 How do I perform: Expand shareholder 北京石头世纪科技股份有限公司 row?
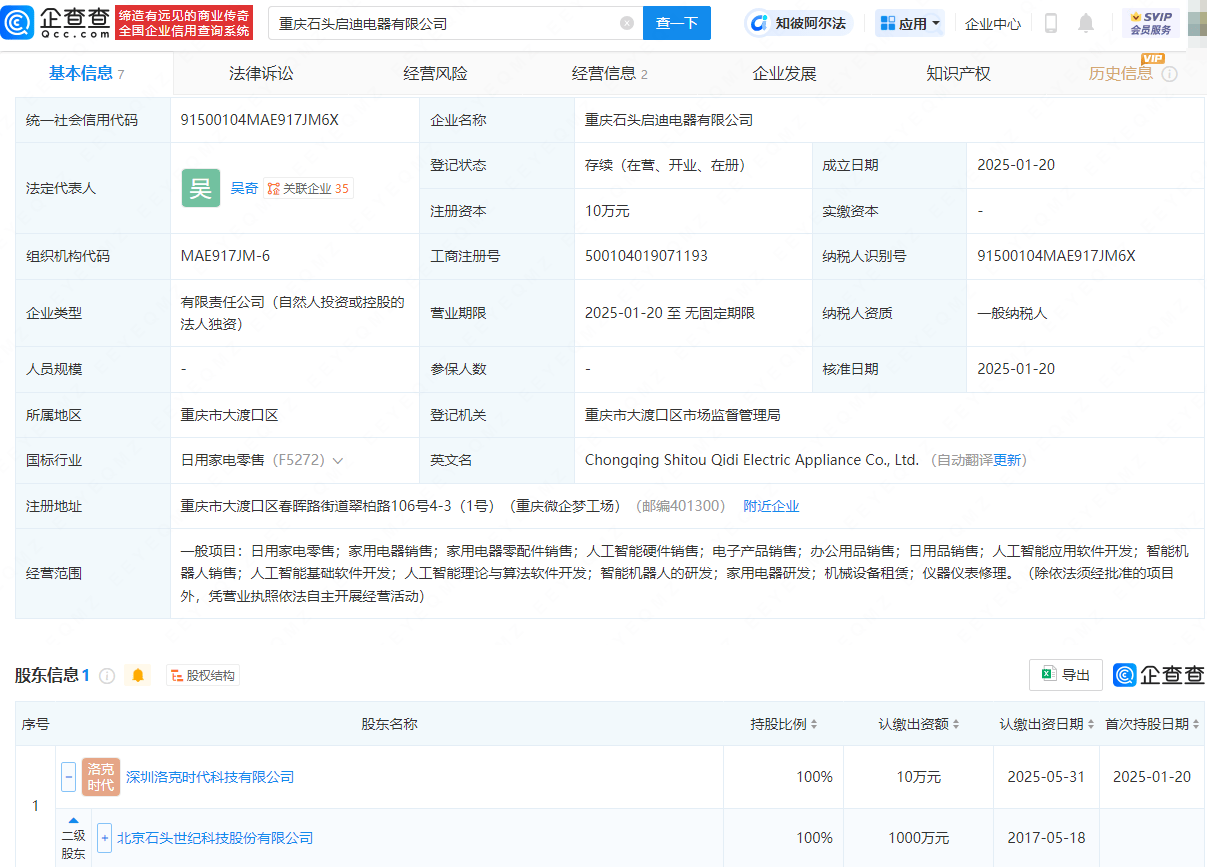click(x=104, y=838)
